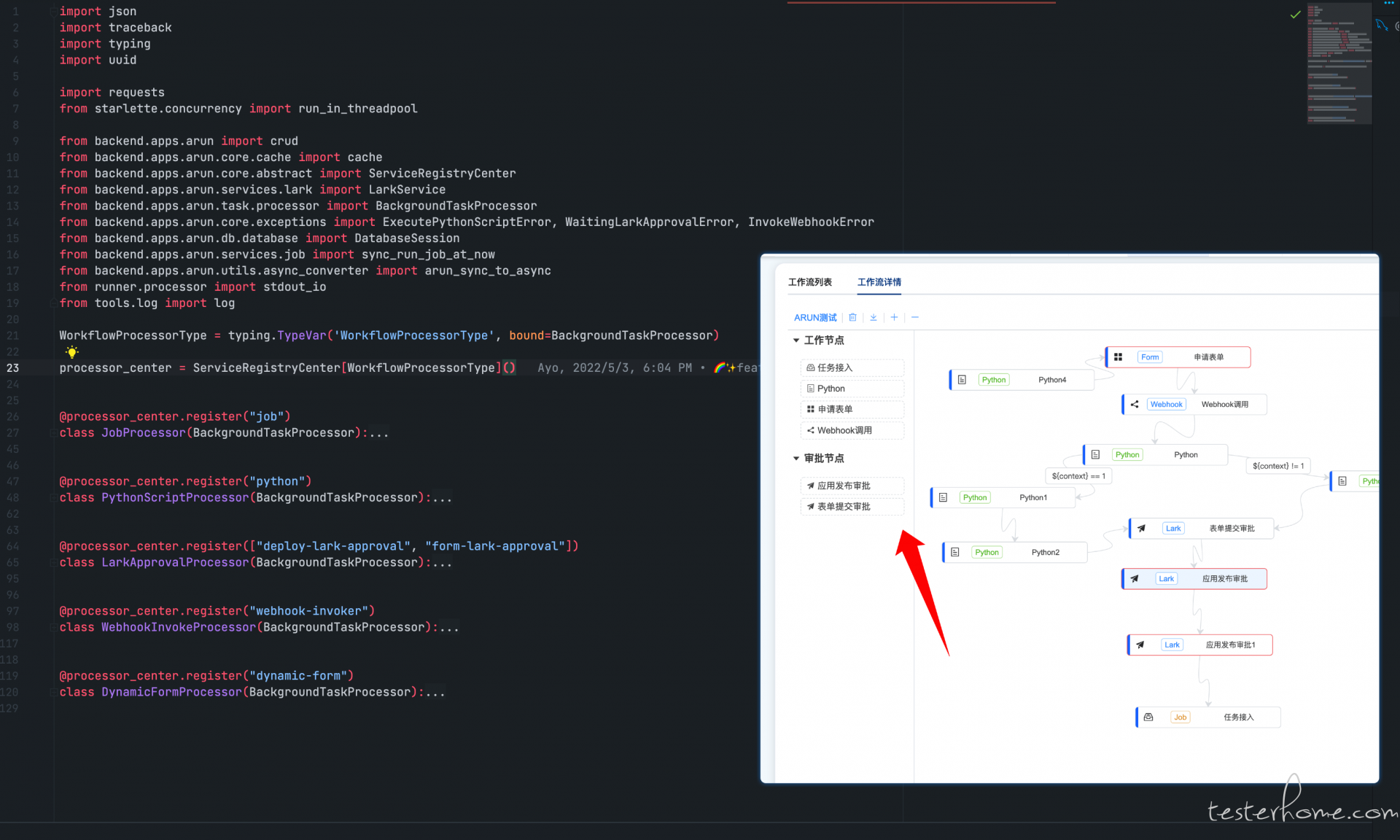Click the "dynamic-form" string in register decorator

click(x=301, y=676)
